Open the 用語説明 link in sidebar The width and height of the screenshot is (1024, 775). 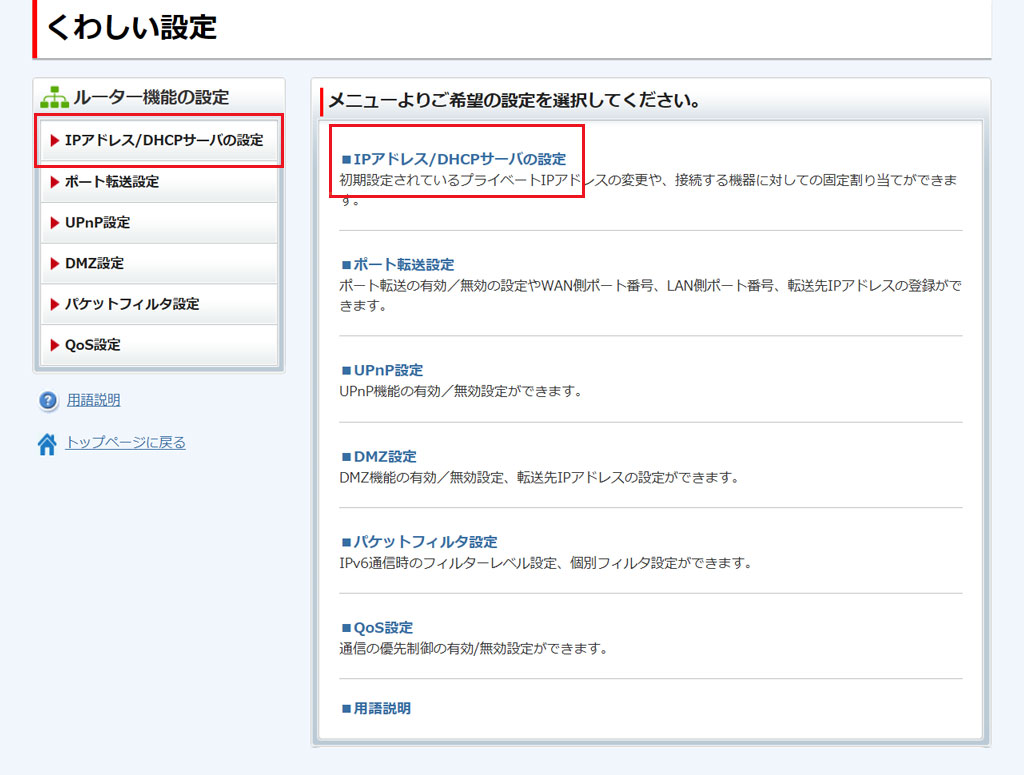[93, 401]
